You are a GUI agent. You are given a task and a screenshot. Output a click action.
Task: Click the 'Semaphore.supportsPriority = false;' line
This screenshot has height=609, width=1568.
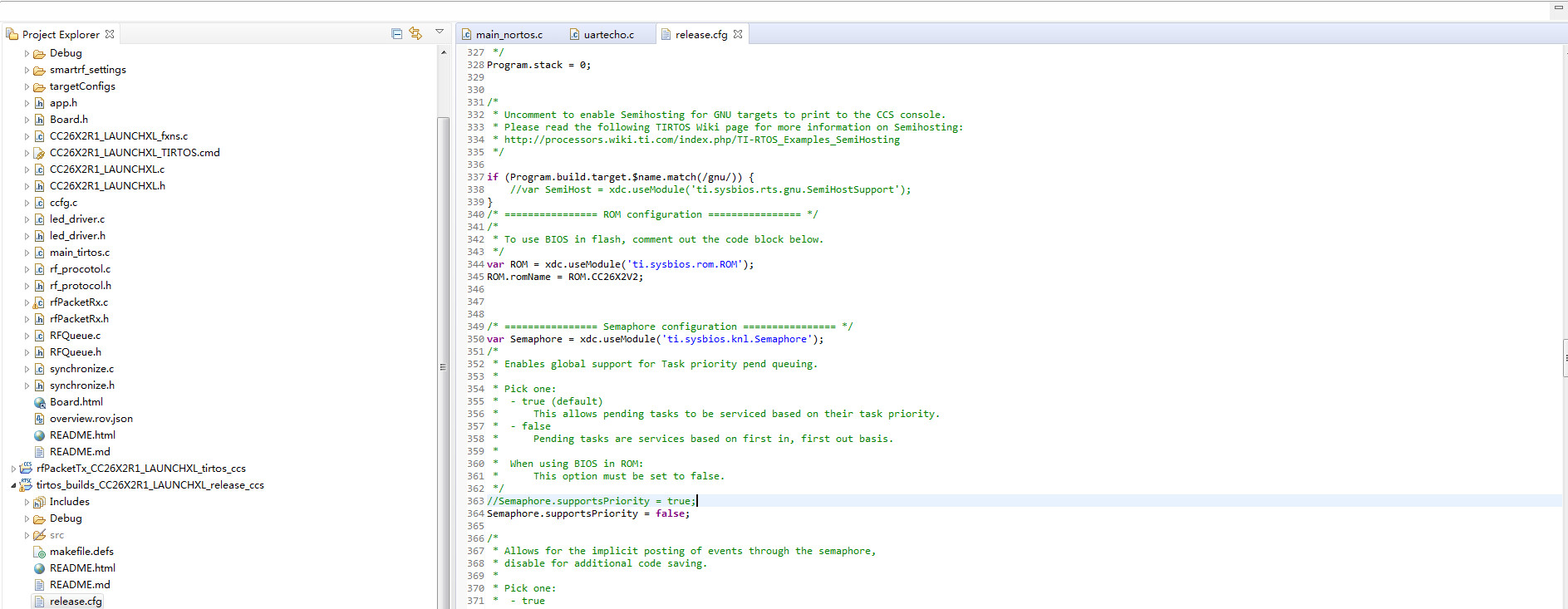click(588, 513)
